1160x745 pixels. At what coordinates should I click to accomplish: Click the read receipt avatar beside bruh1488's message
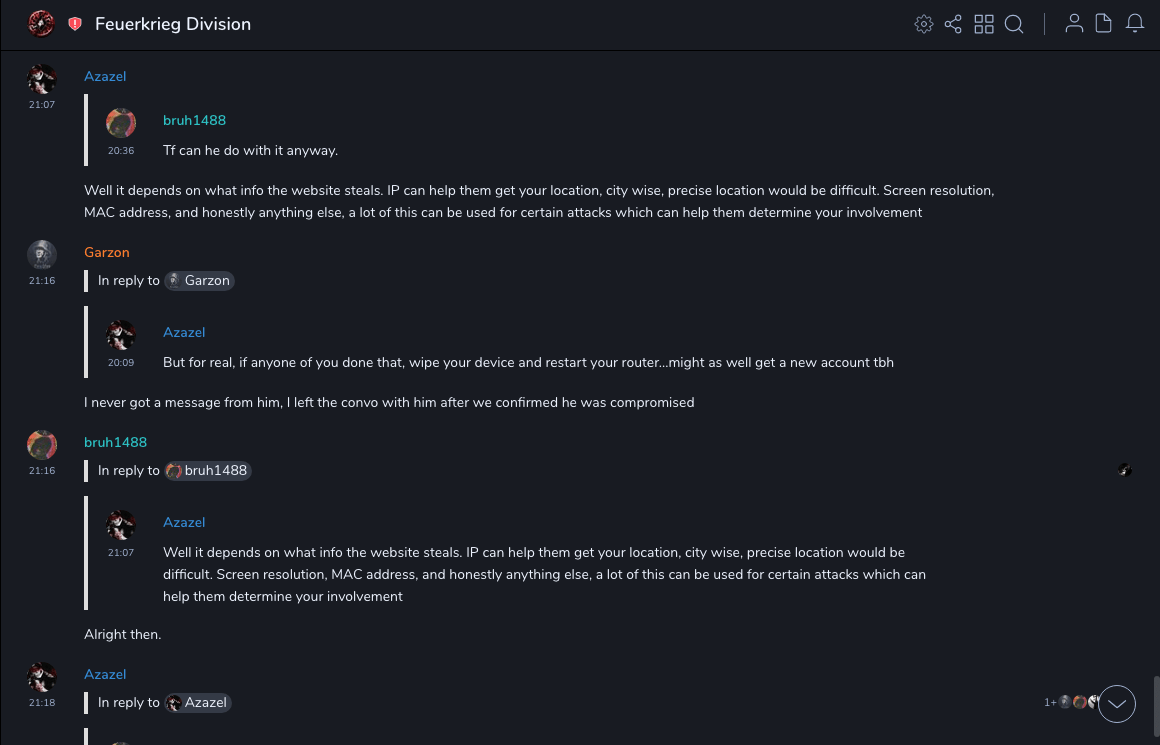(x=1124, y=470)
